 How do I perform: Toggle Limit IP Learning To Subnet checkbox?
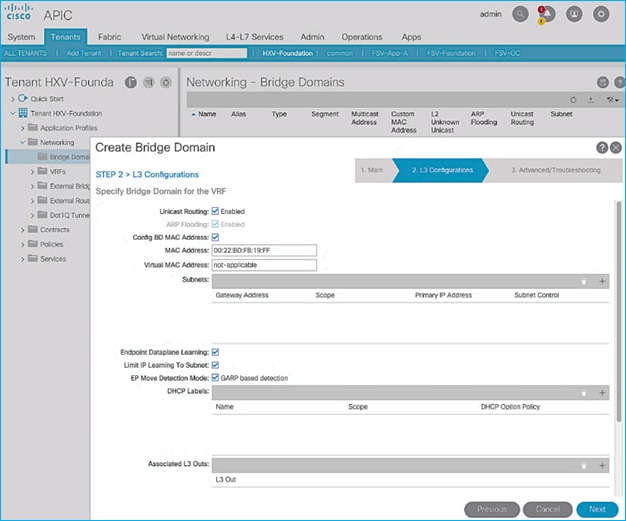click(215, 365)
